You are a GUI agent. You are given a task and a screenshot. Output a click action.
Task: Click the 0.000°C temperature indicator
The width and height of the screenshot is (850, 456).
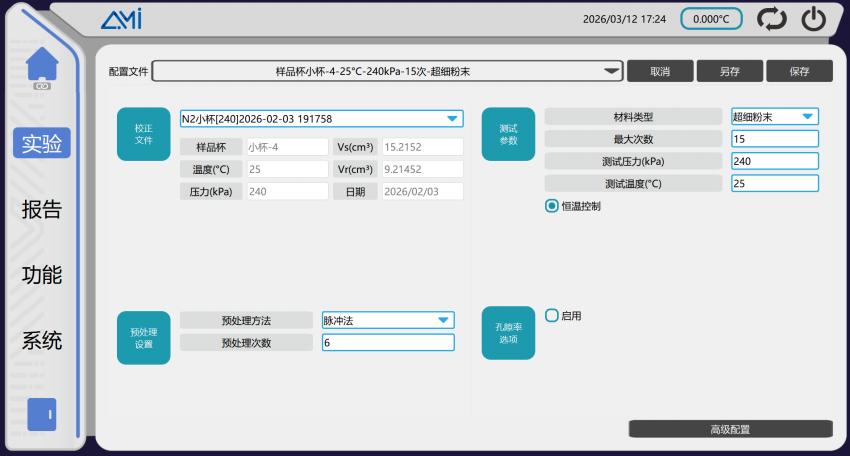(x=711, y=19)
